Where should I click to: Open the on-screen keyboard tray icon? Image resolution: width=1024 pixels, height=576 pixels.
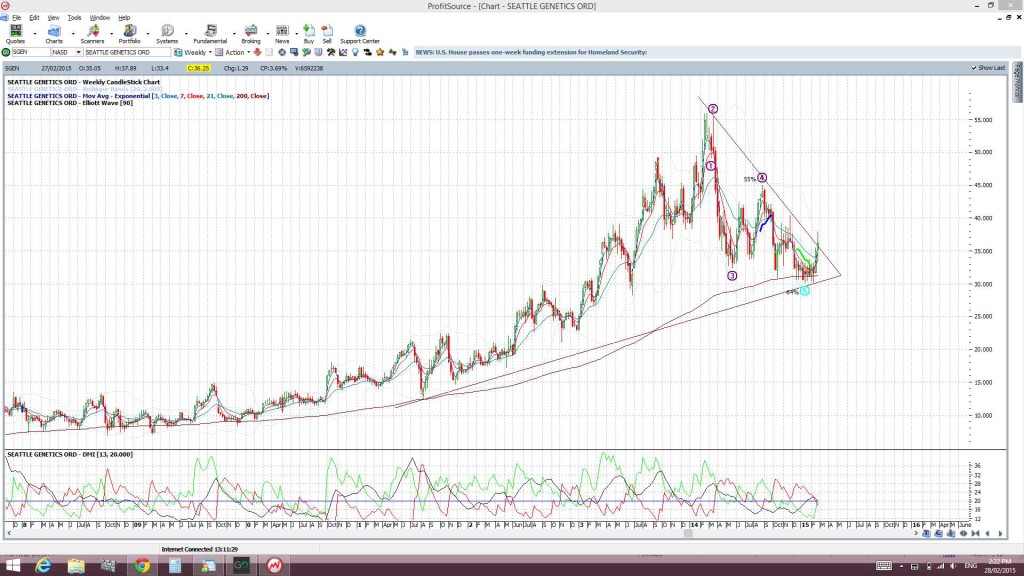(884, 566)
